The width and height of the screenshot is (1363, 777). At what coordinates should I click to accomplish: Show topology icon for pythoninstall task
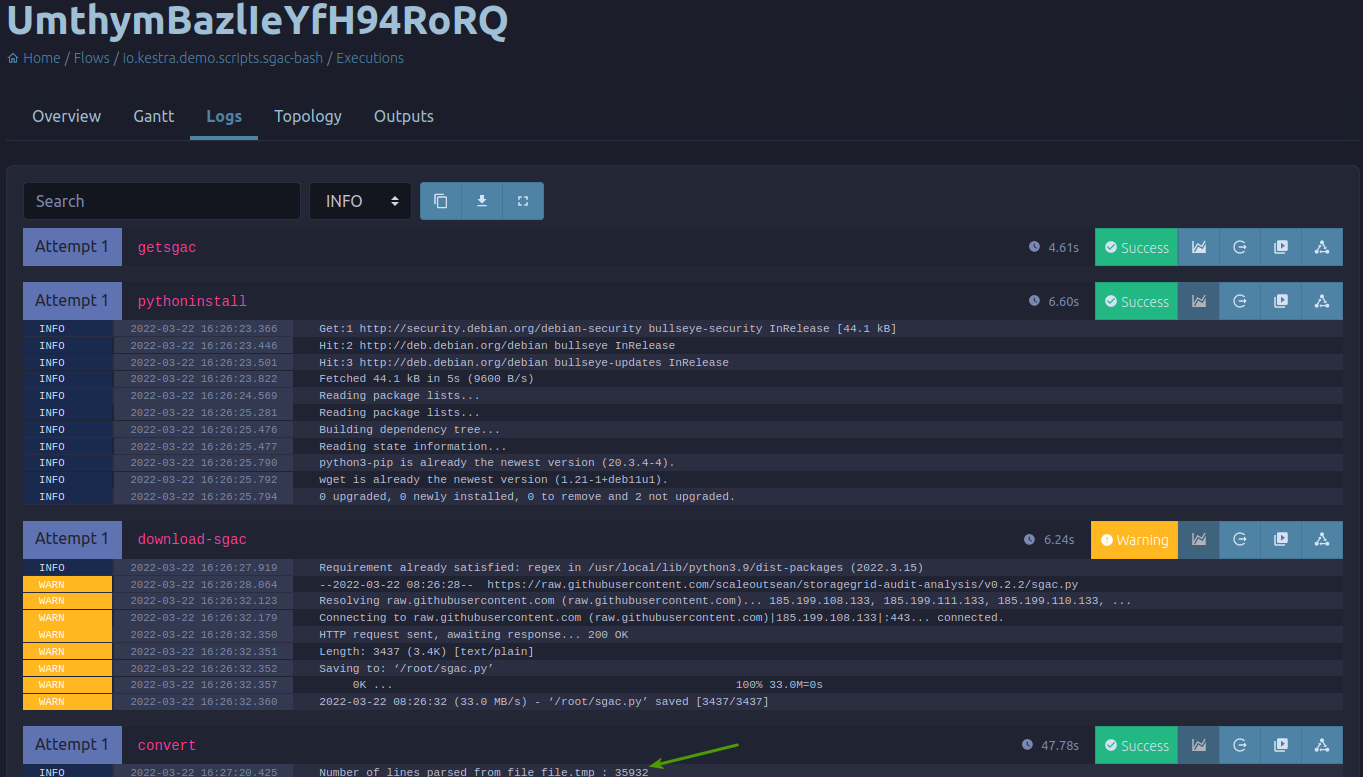tap(1322, 301)
